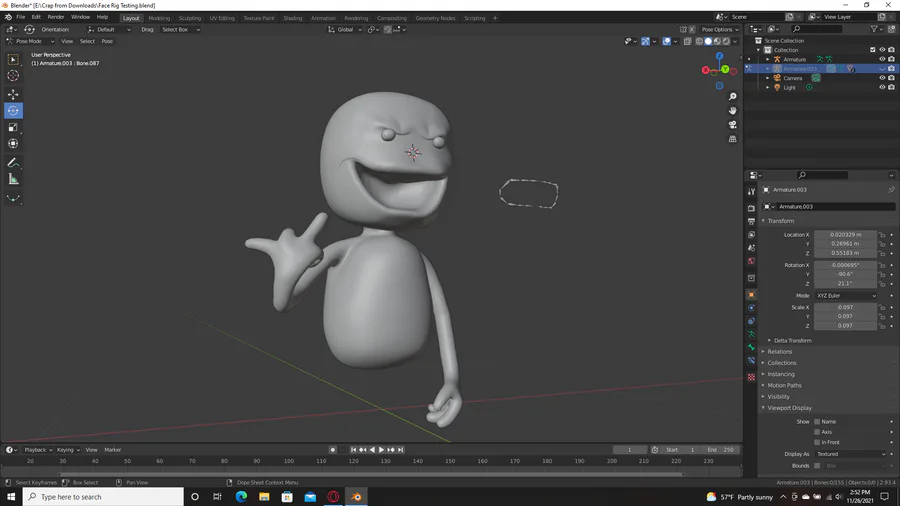
Task: Click the Scale X value field
Action: point(845,308)
